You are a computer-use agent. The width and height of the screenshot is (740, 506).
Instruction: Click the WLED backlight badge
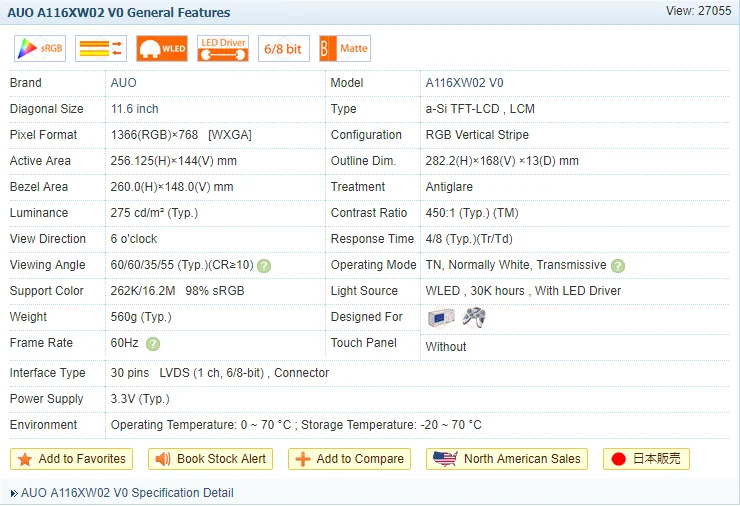(162, 49)
